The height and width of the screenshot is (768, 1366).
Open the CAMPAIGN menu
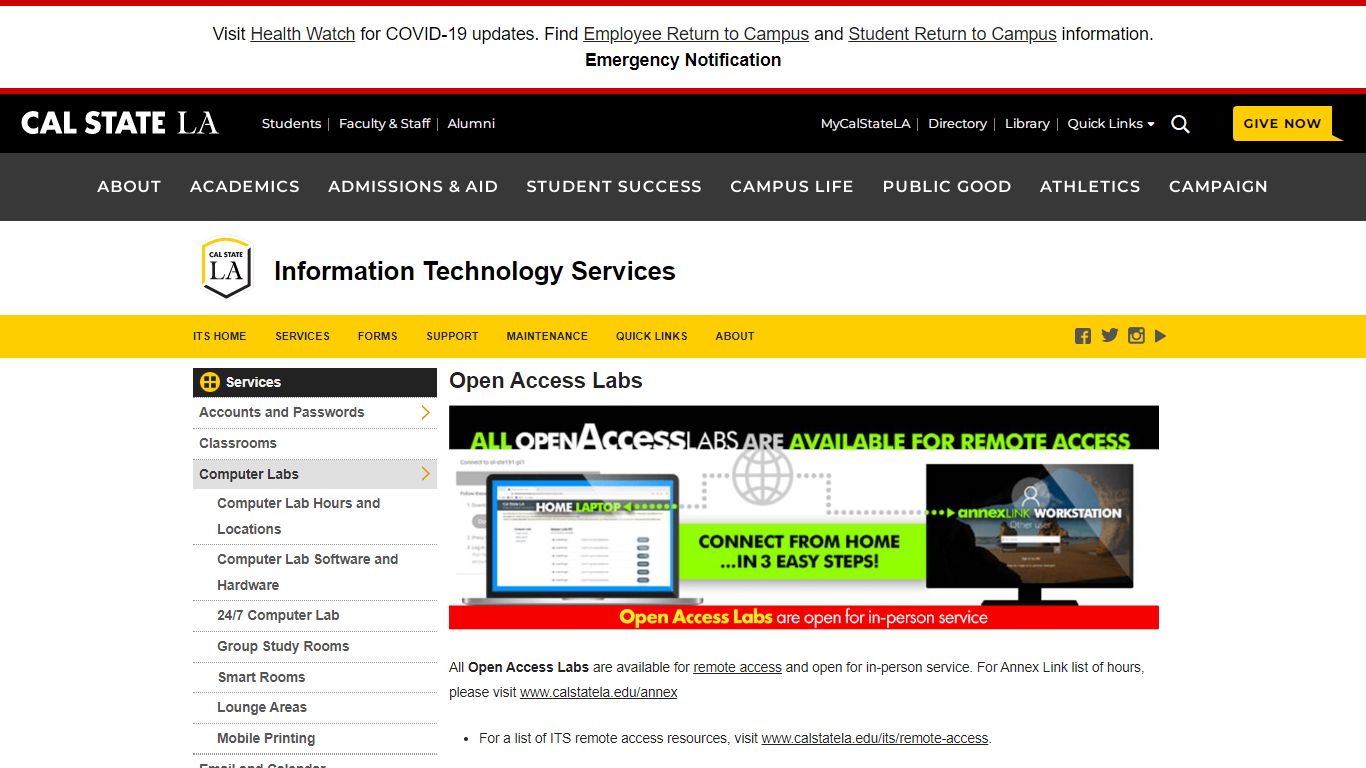1218,186
